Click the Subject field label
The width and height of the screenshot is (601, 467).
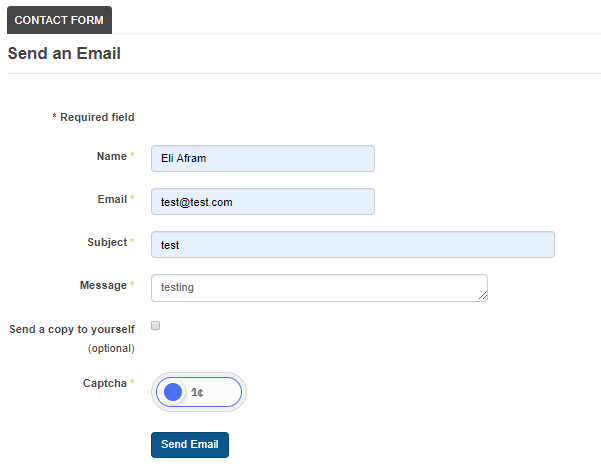point(107,242)
